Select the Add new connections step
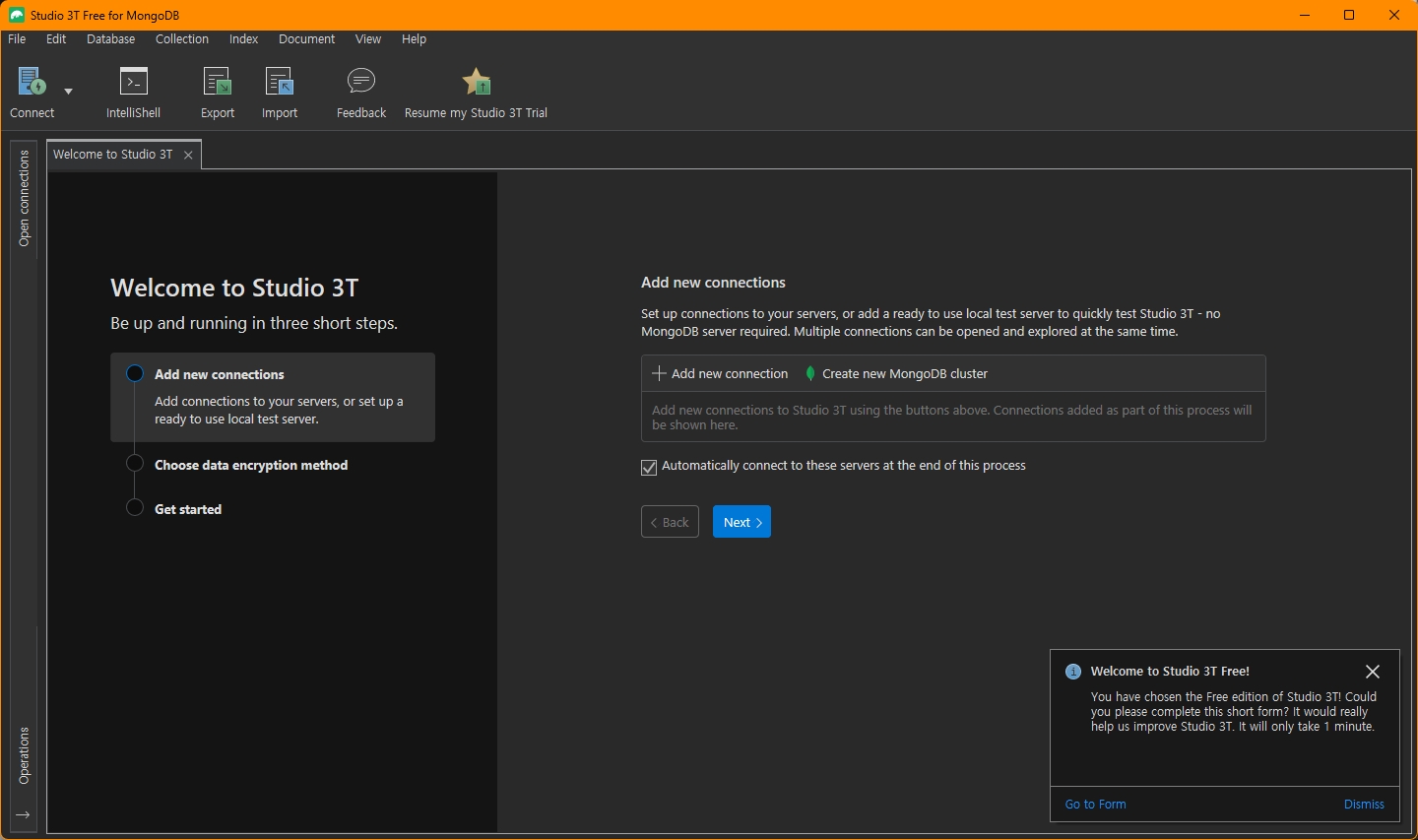The height and width of the screenshot is (840, 1418). click(x=273, y=397)
